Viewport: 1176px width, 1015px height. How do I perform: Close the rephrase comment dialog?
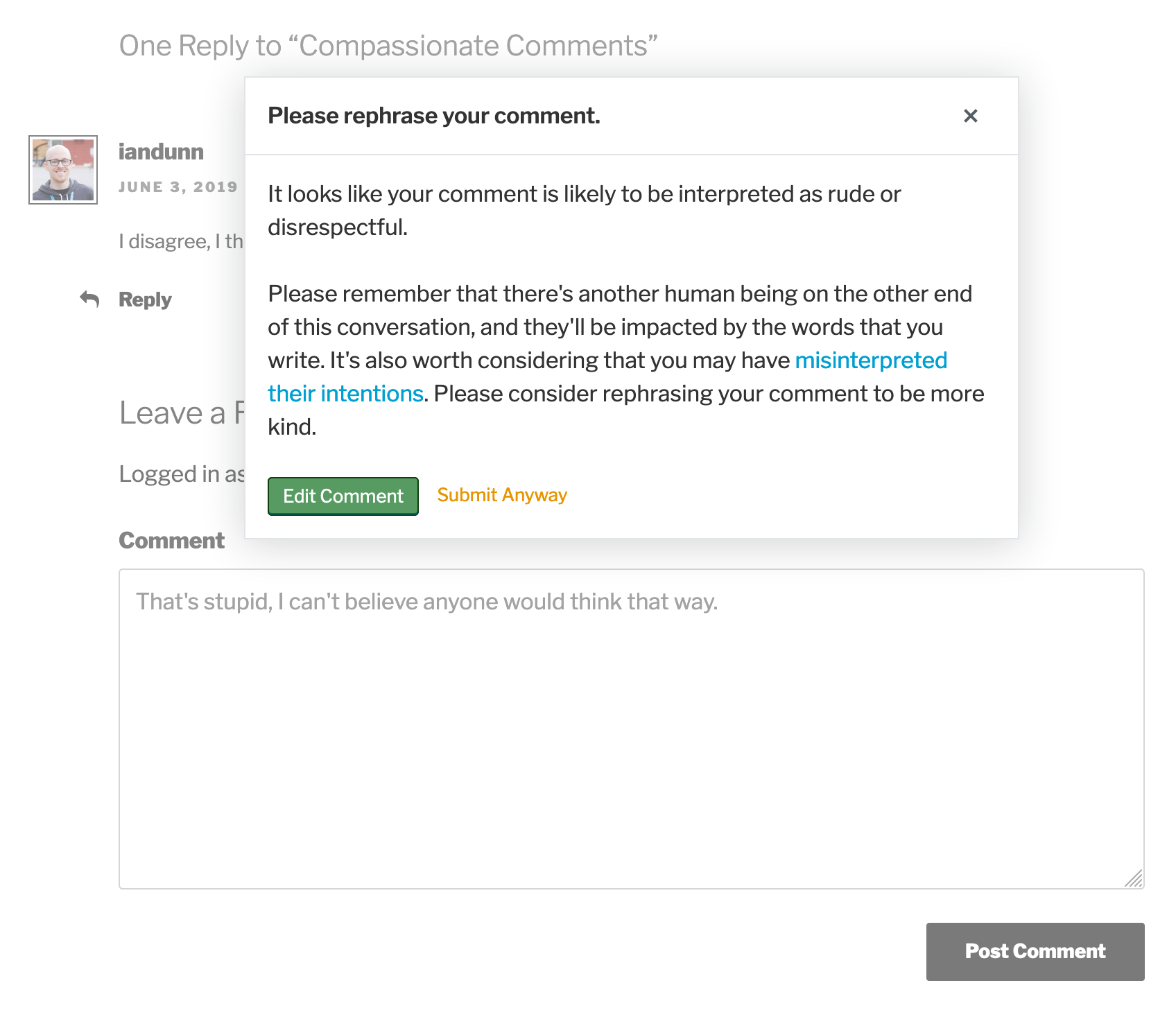coord(970,116)
